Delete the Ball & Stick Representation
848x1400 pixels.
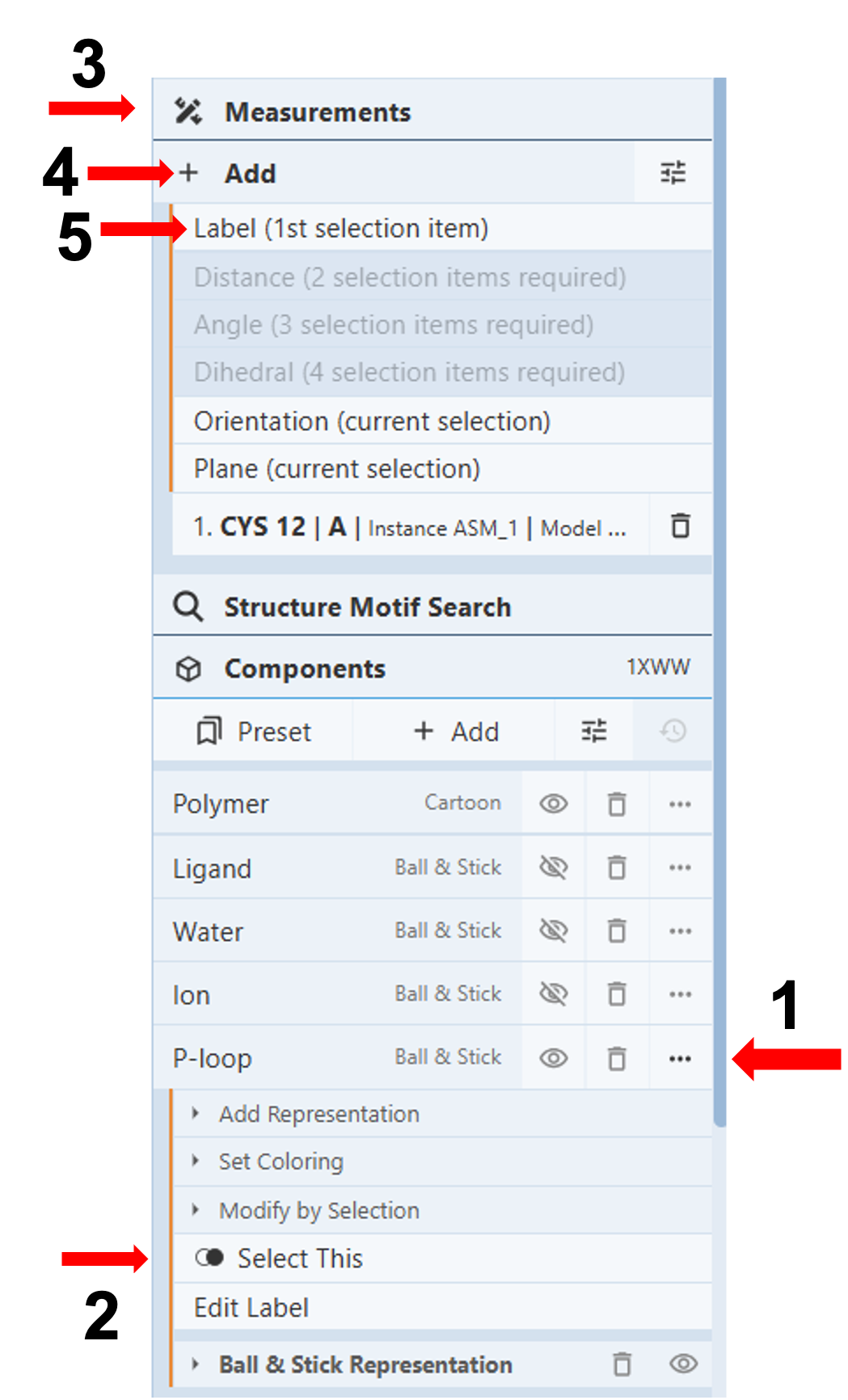pos(622,1364)
